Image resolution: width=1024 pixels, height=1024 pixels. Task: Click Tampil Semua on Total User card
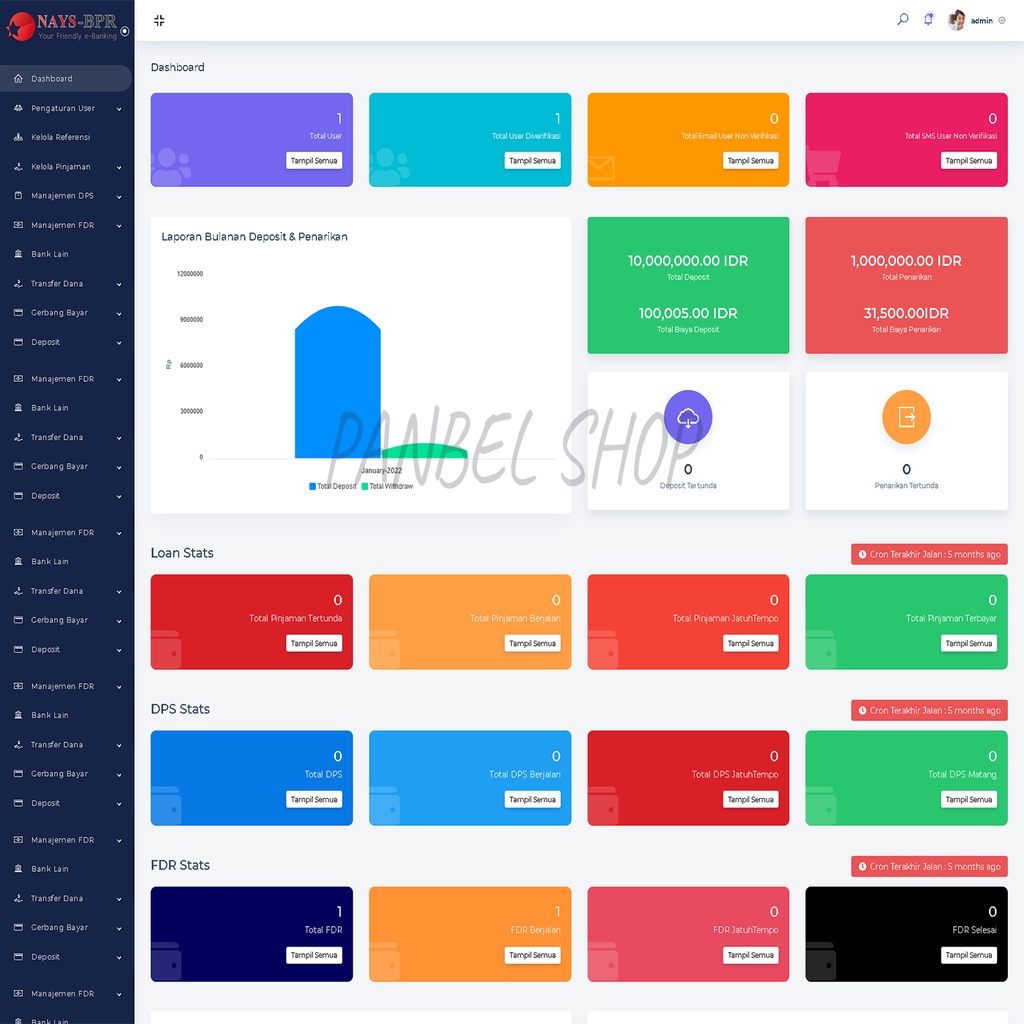(314, 161)
